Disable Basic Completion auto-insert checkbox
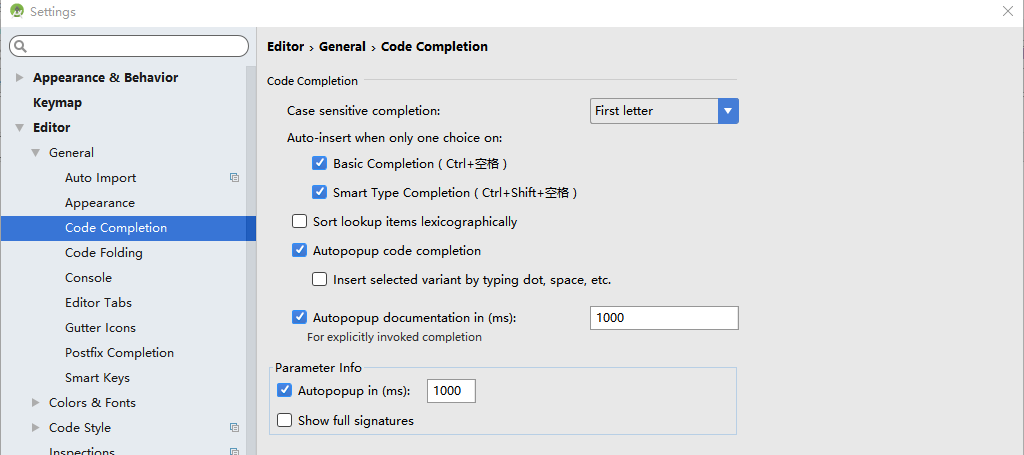1024x455 pixels. coord(319,163)
